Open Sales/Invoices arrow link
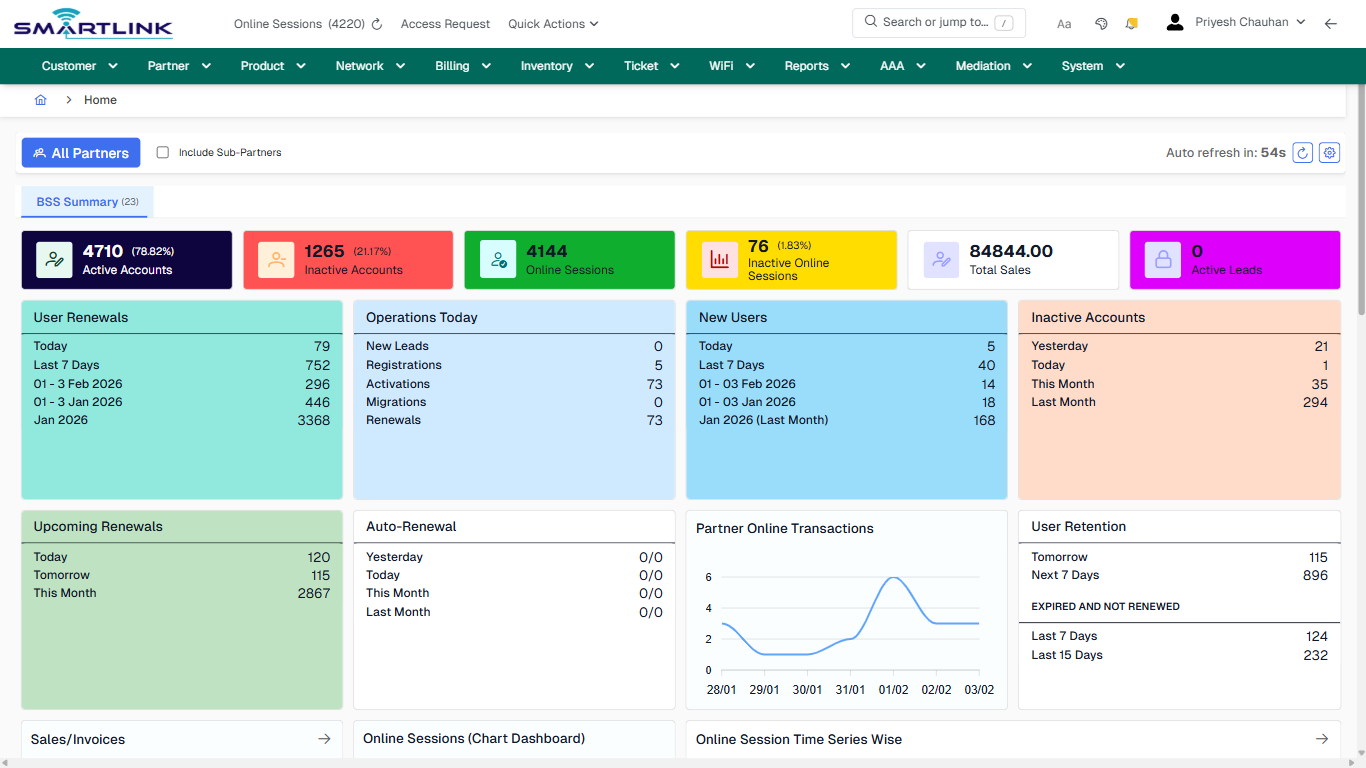 pos(324,739)
